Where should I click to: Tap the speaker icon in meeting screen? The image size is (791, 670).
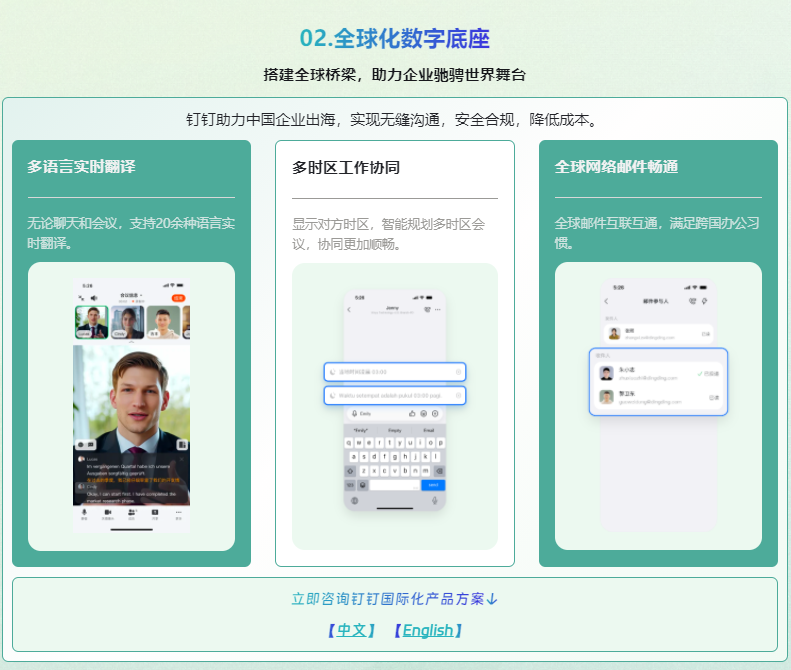pyautogui.click(x=93, y=298)
